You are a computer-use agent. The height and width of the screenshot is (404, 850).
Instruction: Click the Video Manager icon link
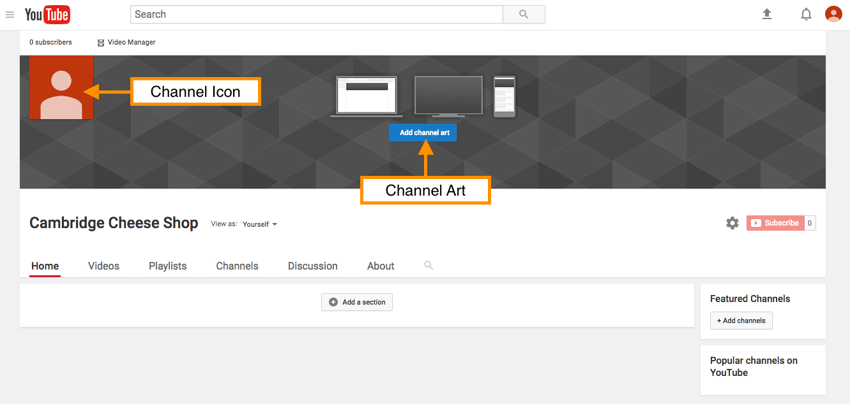click(126, 42)
